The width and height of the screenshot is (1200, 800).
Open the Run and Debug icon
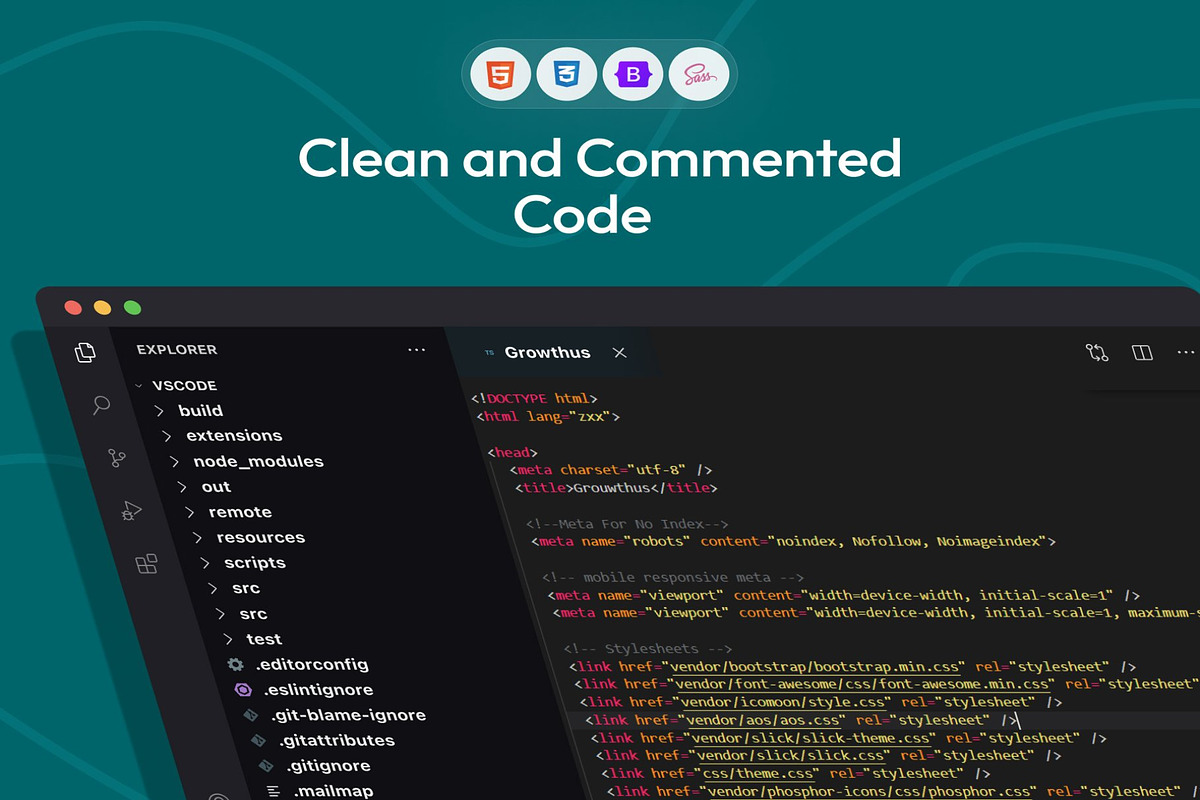131,511
